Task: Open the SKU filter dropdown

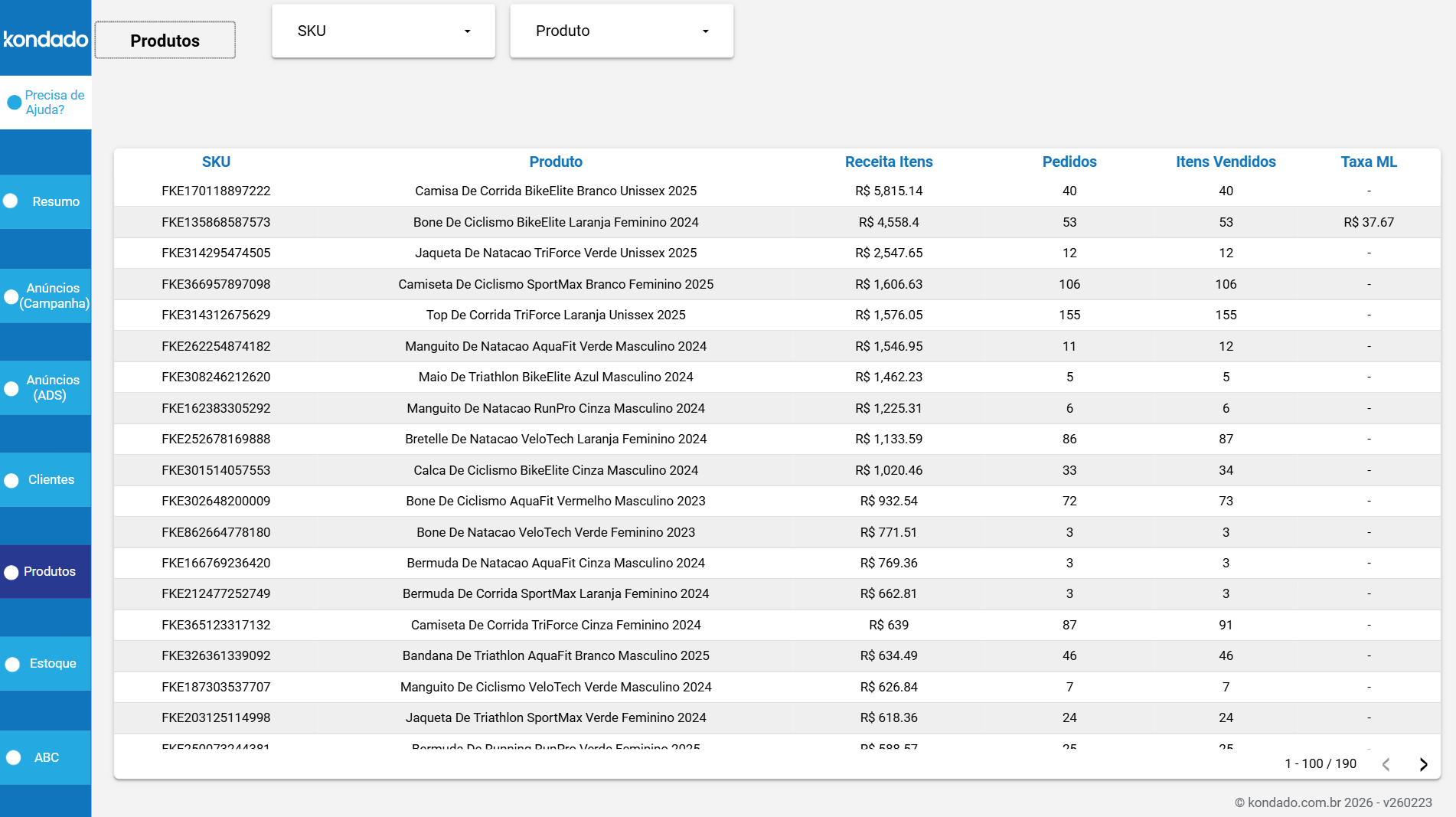Action: pos(383,31)
